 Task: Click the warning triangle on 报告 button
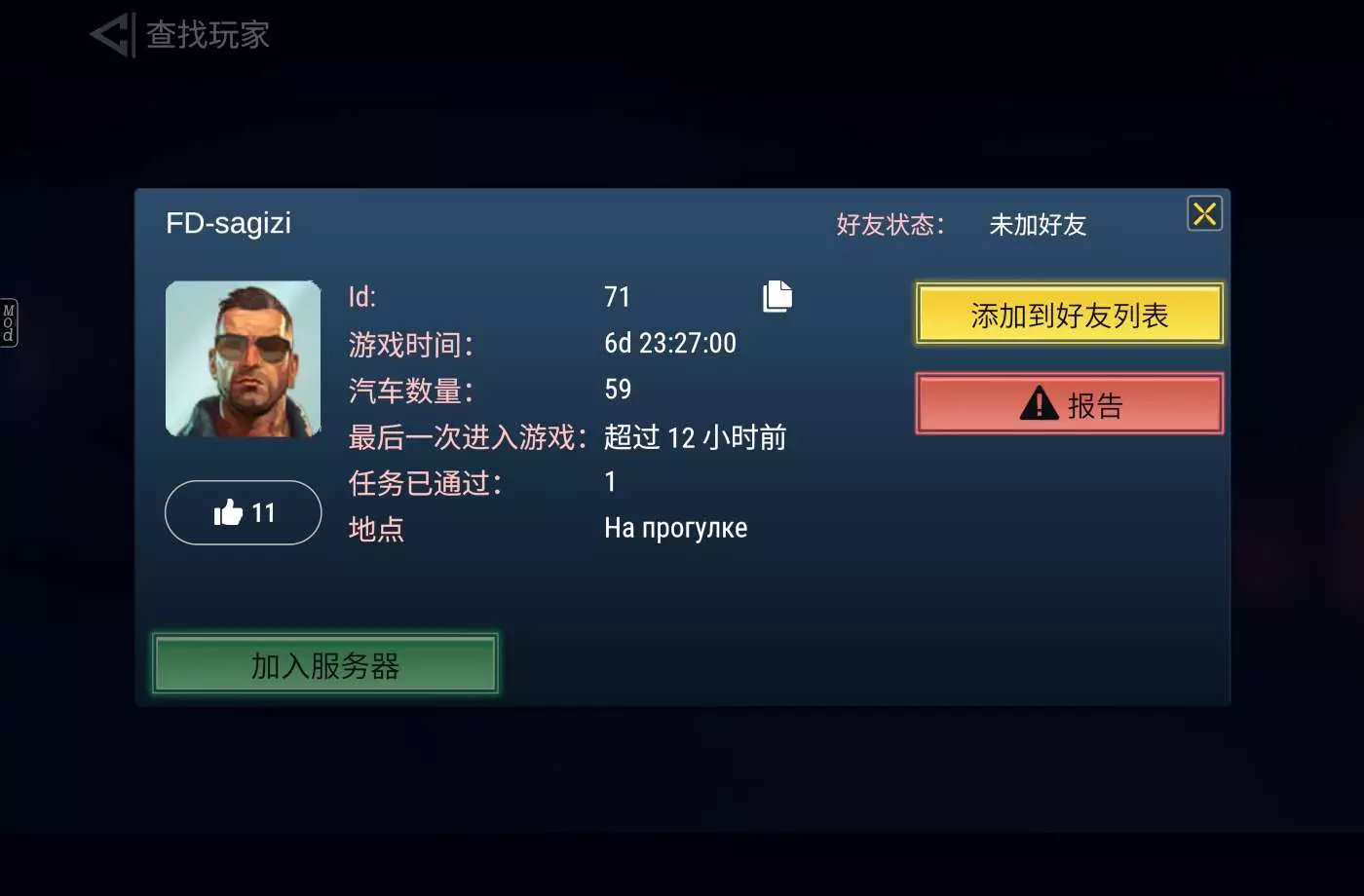1039,403
